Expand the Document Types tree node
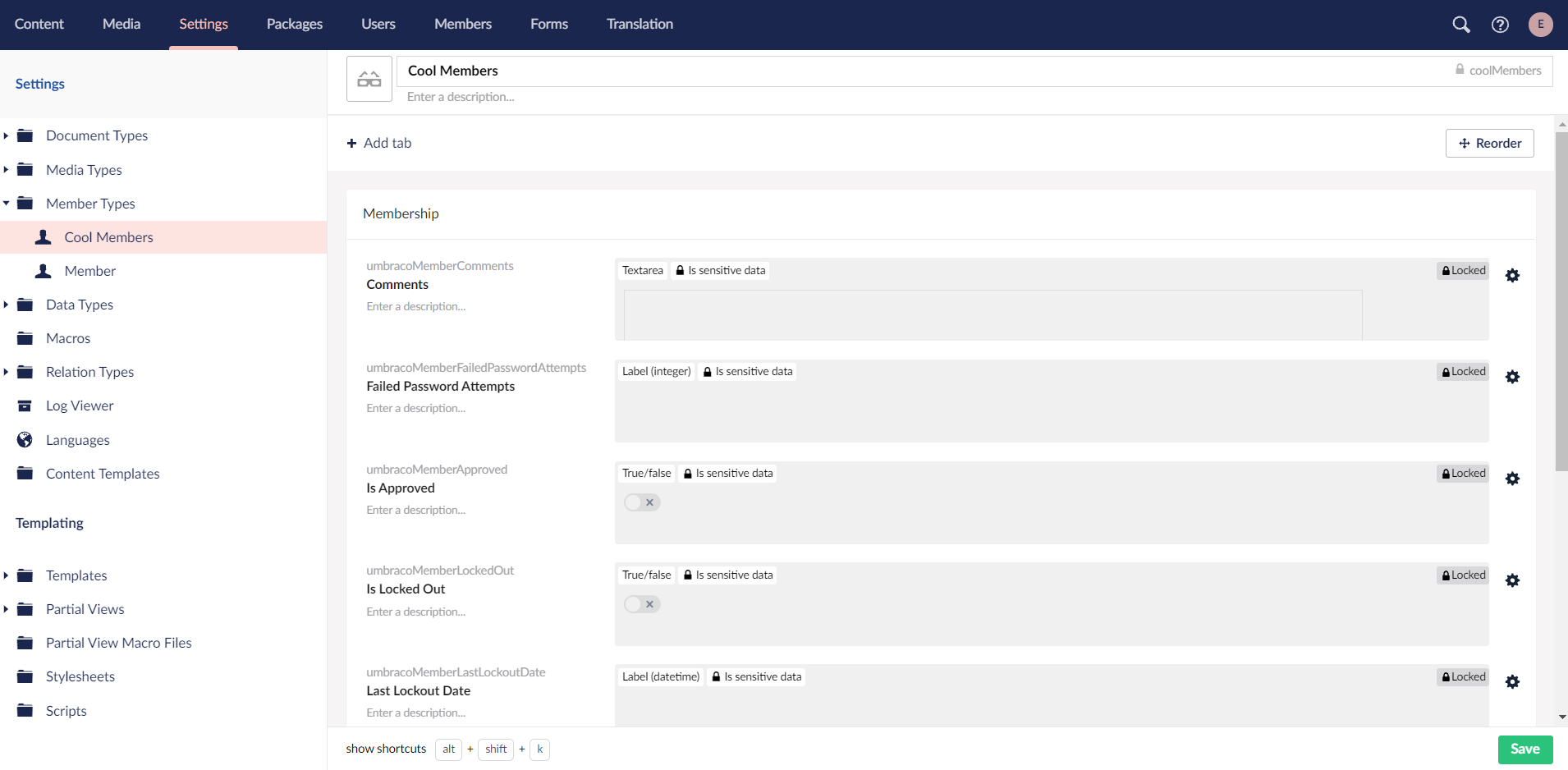The width and height of the screenshot is (1568, 770). click(x=6, y=135)
